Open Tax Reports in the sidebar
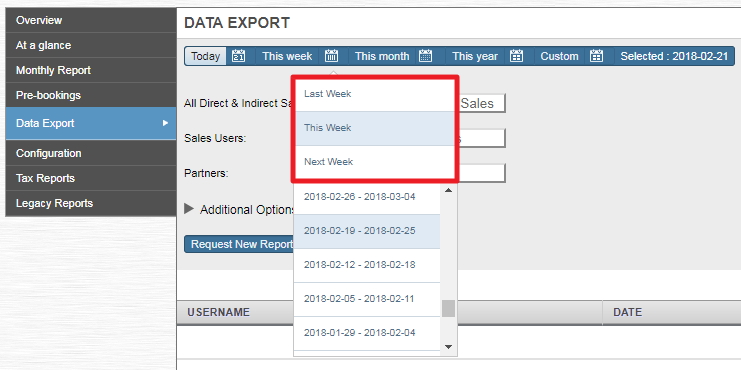 (x=91, y=178)
